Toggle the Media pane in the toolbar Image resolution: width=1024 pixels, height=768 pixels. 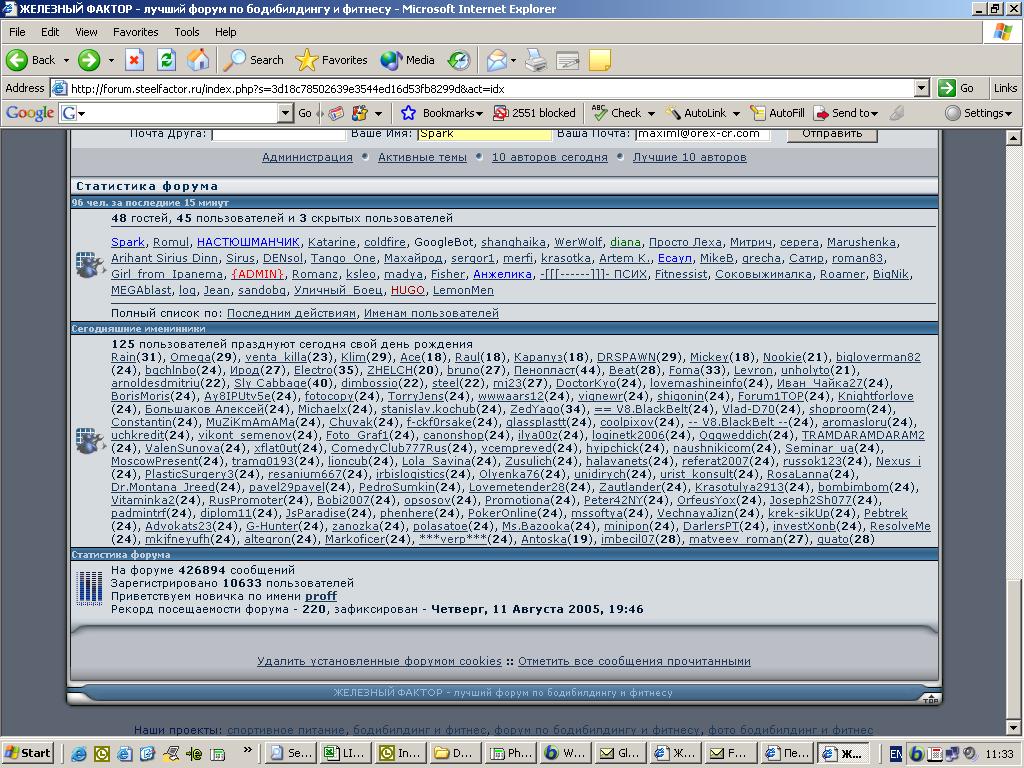point(408,60)
